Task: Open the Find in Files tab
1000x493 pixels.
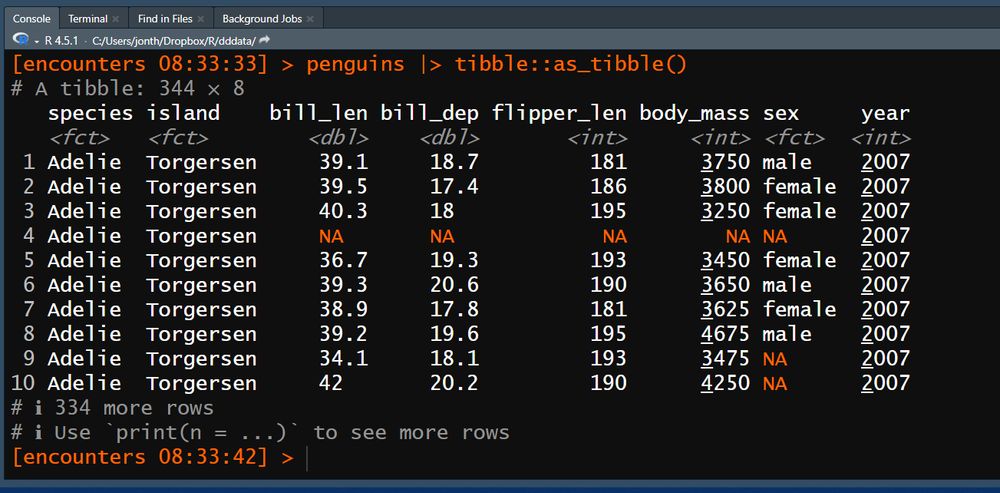Action: pyautogui.click(x=165, y=18)
